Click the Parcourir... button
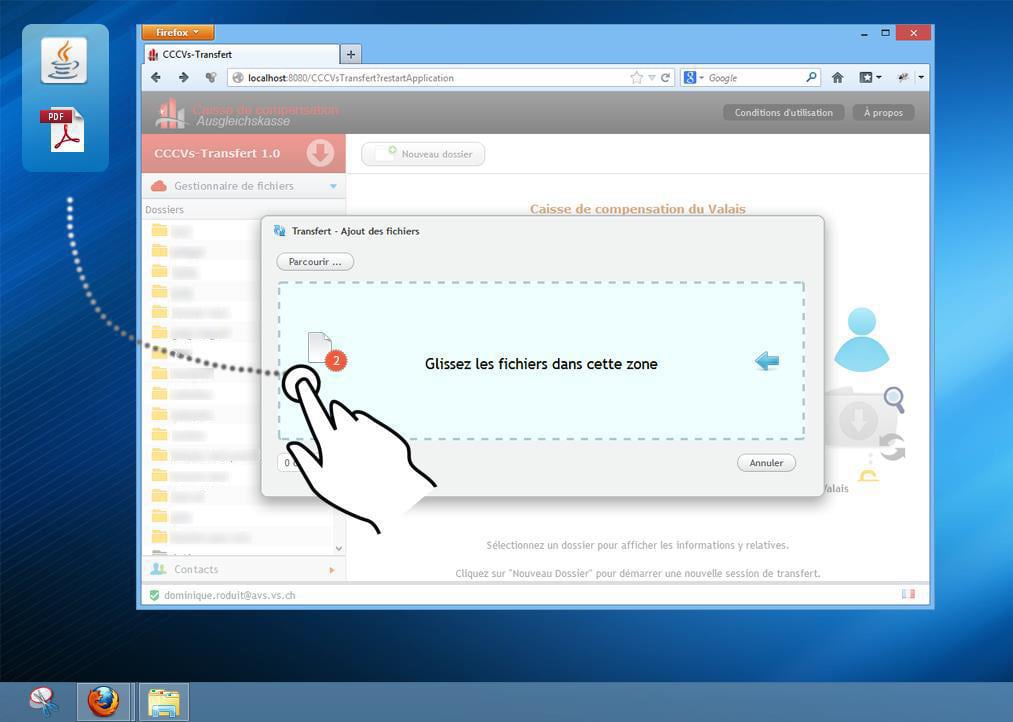The height and width of the screenshot is (722, 1013). click(x=315, y=262)
